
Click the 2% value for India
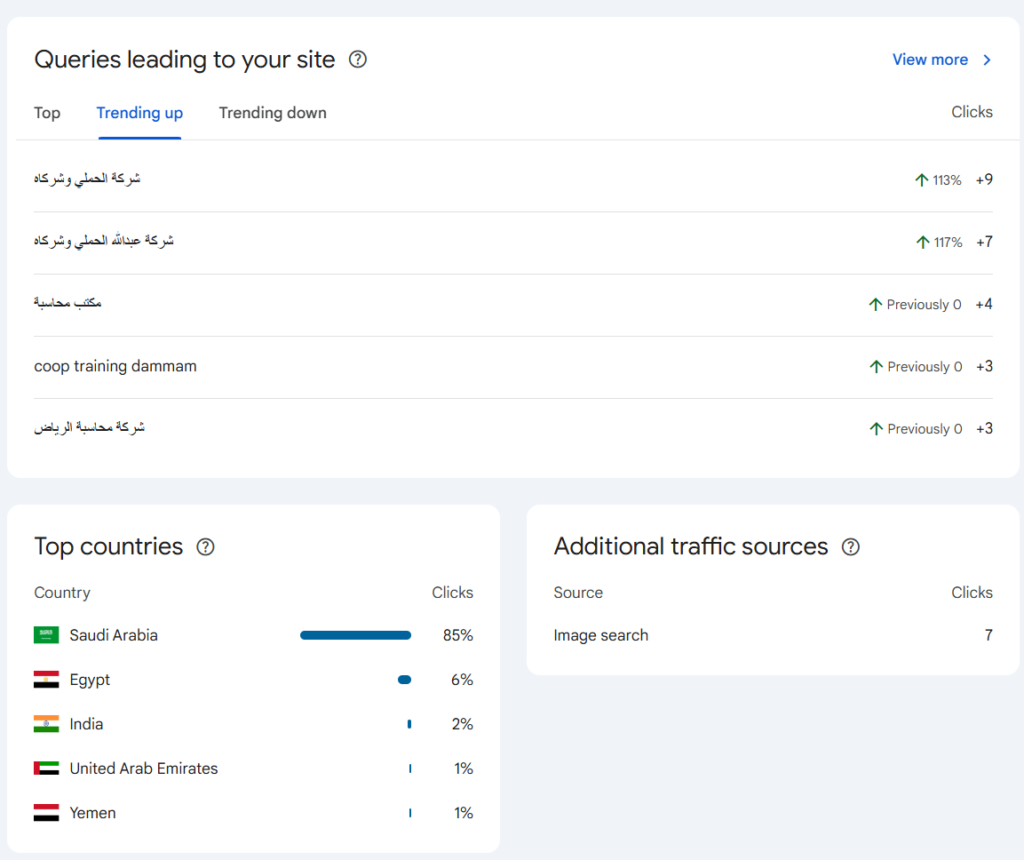click(x=462, y=724)
